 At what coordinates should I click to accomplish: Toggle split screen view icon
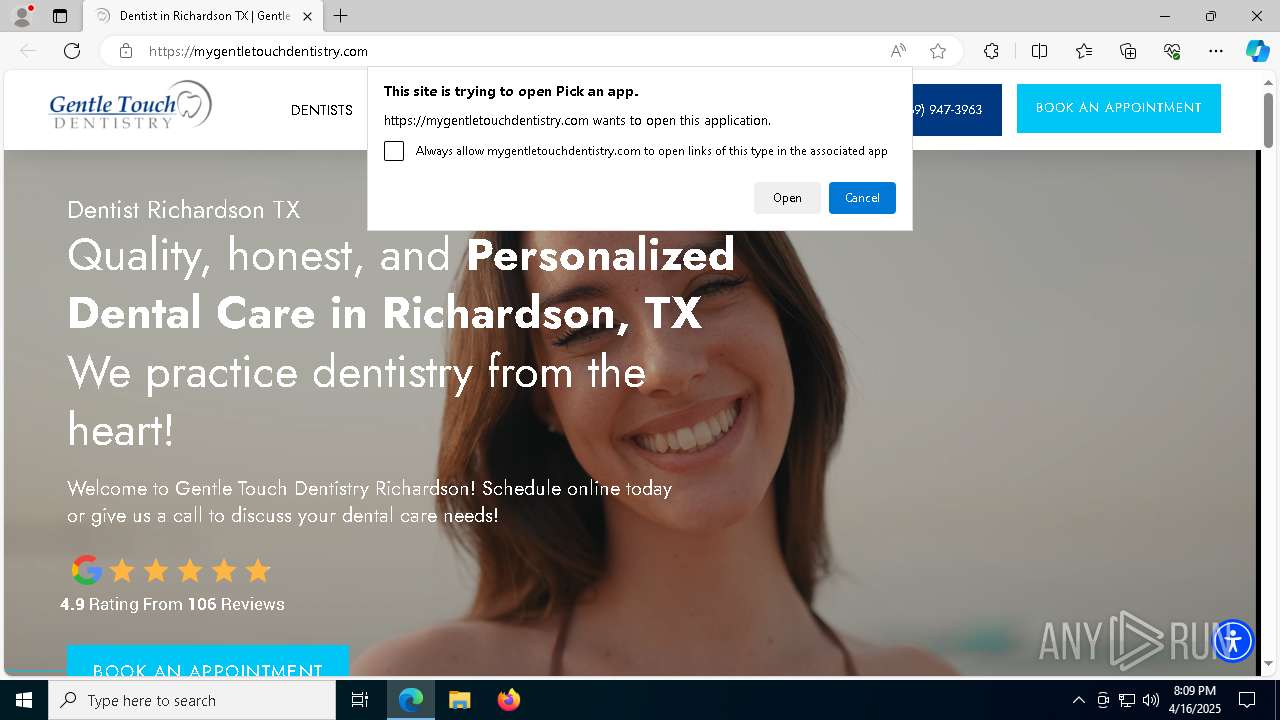pos(1039,51)
